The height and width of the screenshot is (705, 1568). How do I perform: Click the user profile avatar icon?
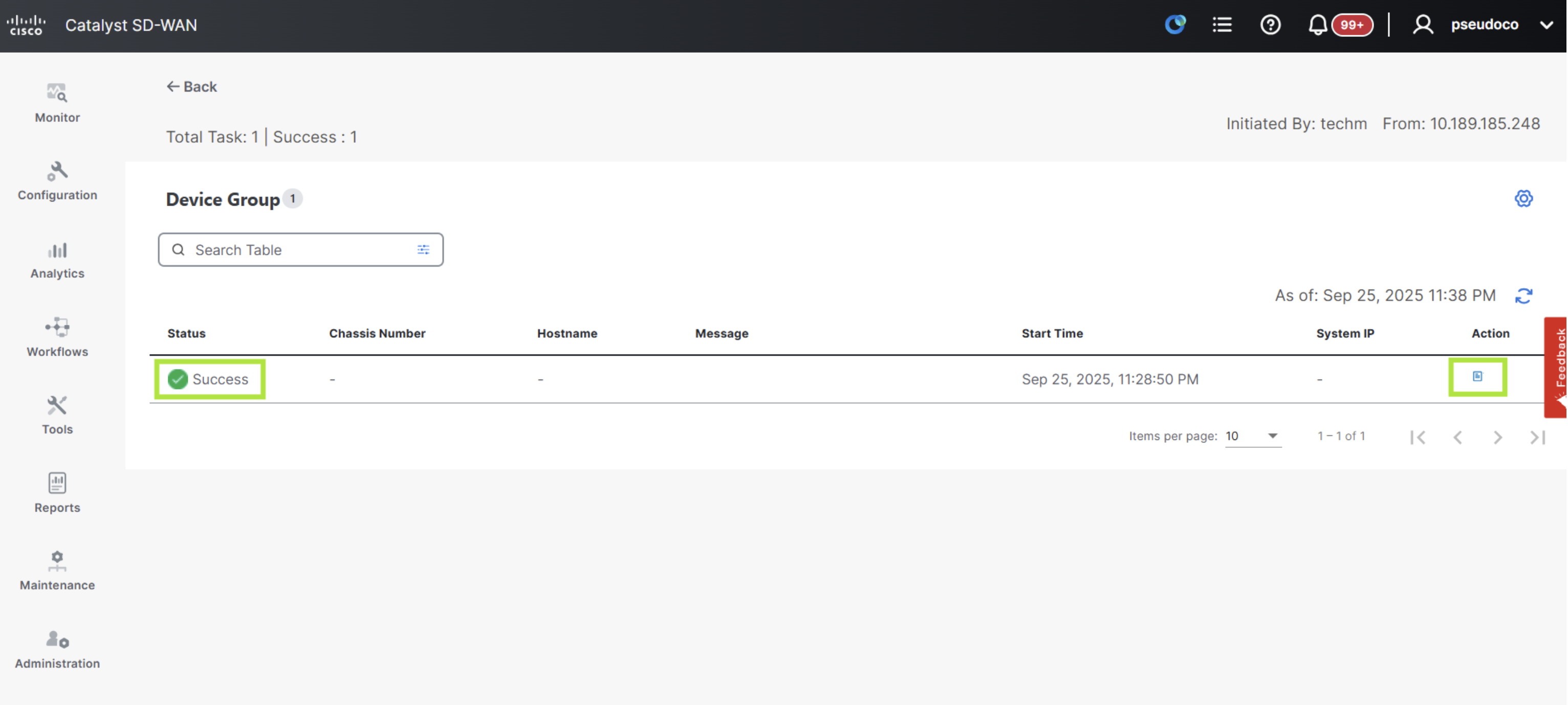[x=1423, y=25]
